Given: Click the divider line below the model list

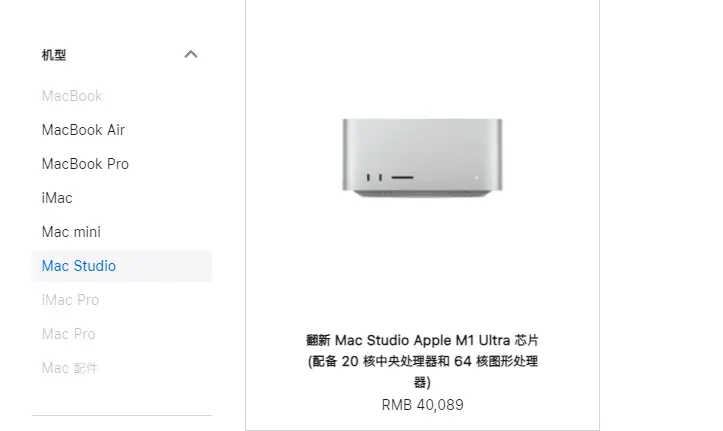Looking at the screenshot, I should click(x=122, y=415).
